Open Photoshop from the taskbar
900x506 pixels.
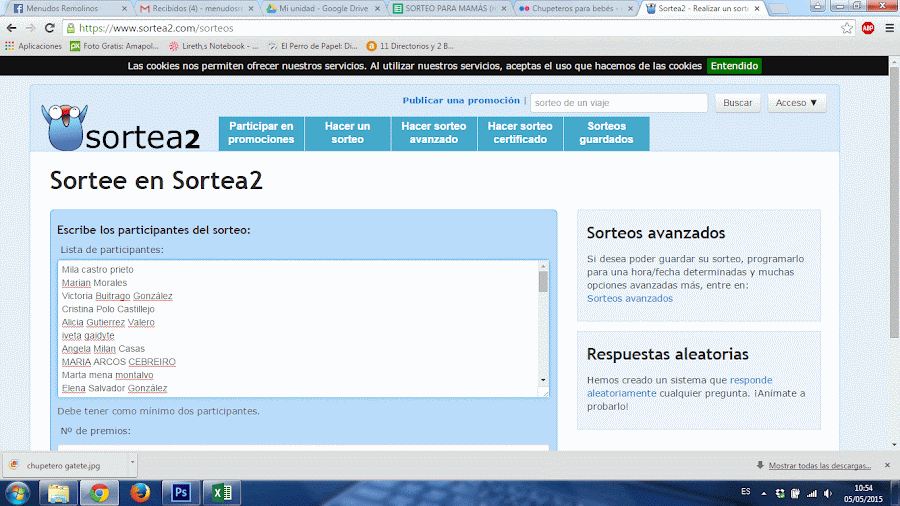click(181, 493)
